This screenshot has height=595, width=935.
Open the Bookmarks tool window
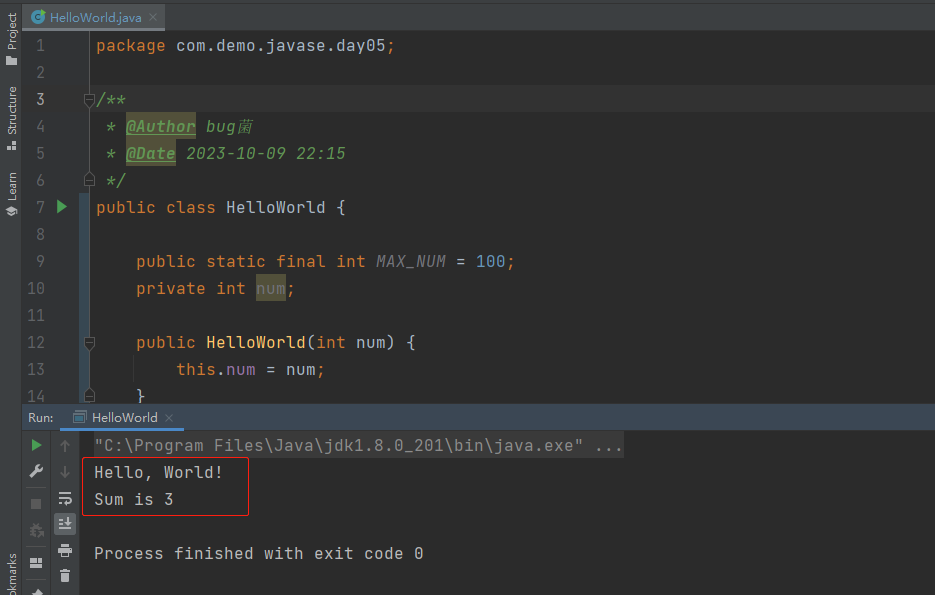click(9, 566)
